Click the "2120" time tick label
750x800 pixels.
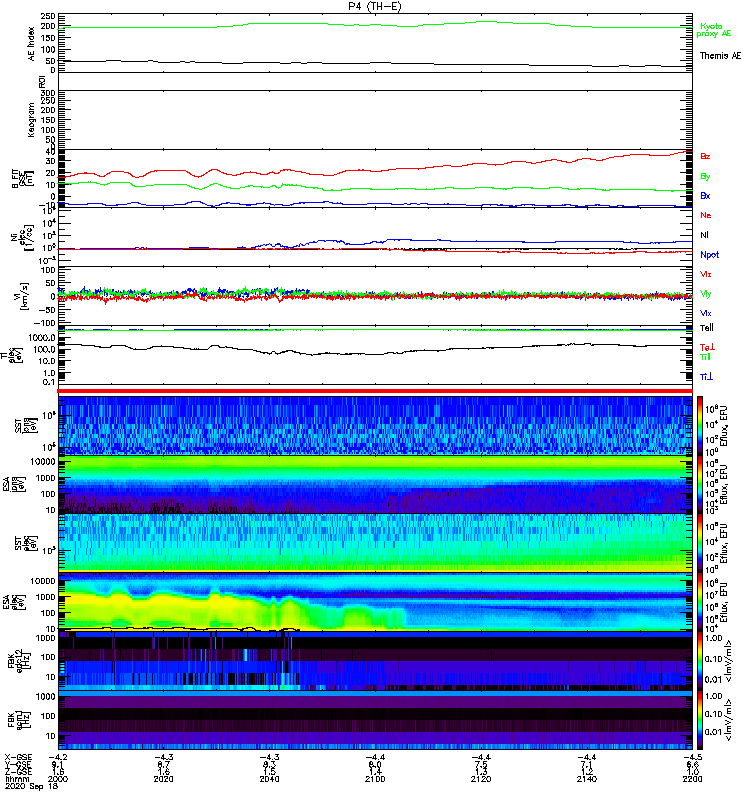[x=481, y=779]
